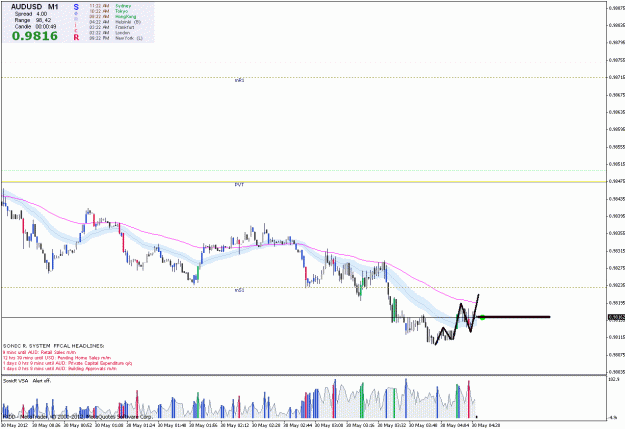Viewport: 625px width, 429px height.
Task: Select the Tokyo session clock row
Action: 108,11
